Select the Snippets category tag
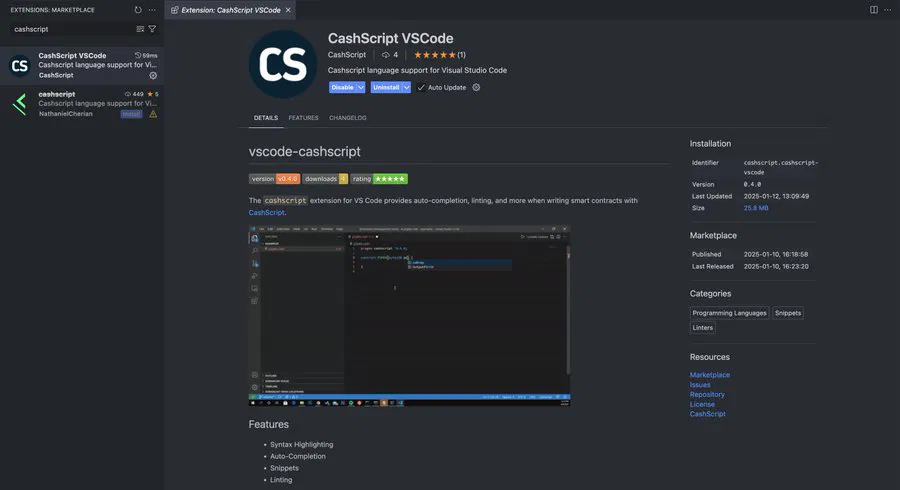This screenshot has width=900, height=490. coord(788,313)
